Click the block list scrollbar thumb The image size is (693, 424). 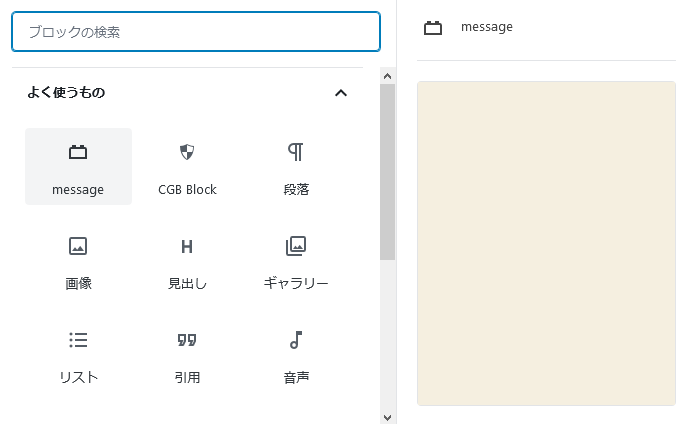388,172
